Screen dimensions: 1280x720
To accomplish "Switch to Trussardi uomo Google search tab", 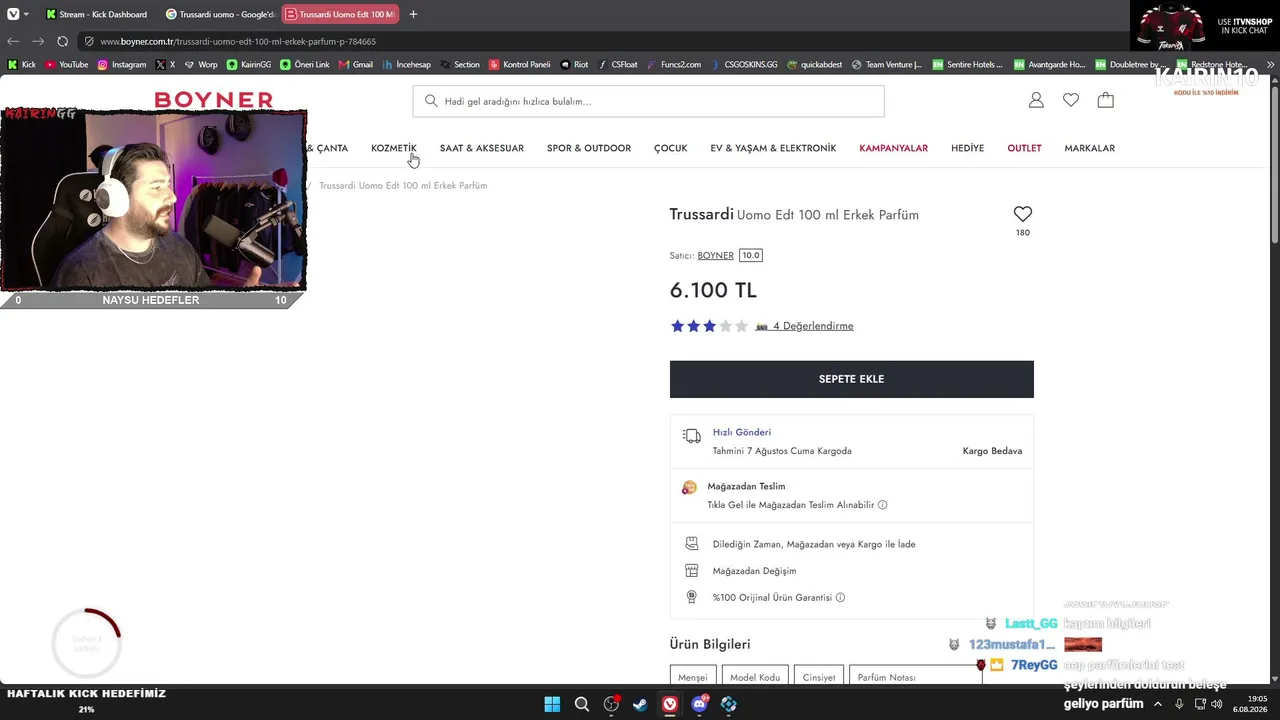I will (219, 14).
